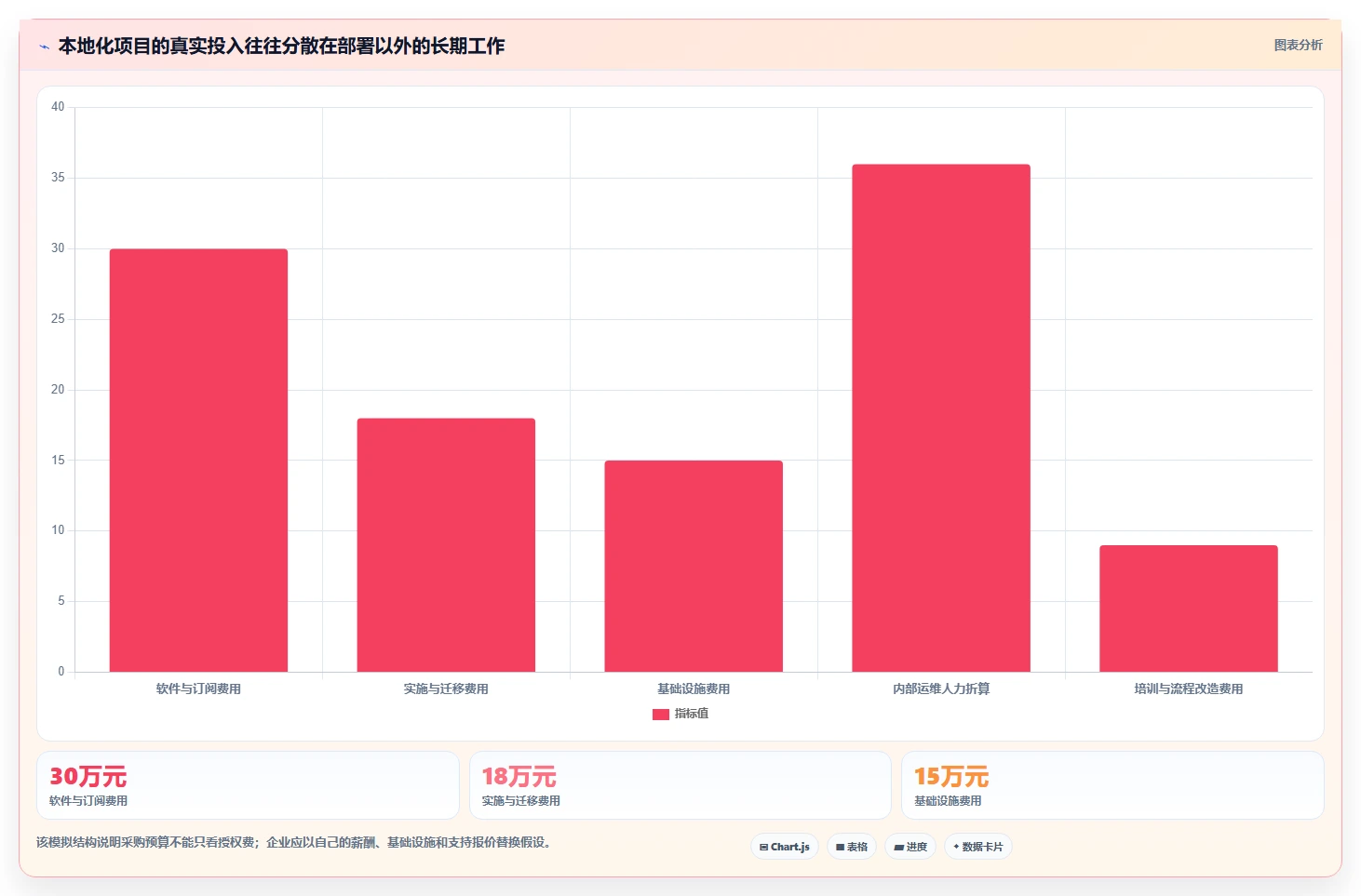Click the footnote text starting 该模拟结构说明
Image resolution: width=1361 pixels, height=896 pixels.
point(296,842)
